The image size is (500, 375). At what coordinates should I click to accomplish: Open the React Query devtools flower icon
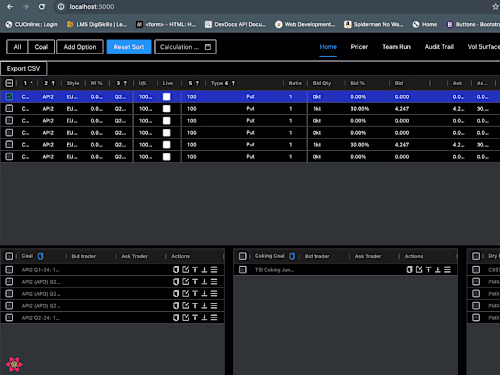pos(14,364)
